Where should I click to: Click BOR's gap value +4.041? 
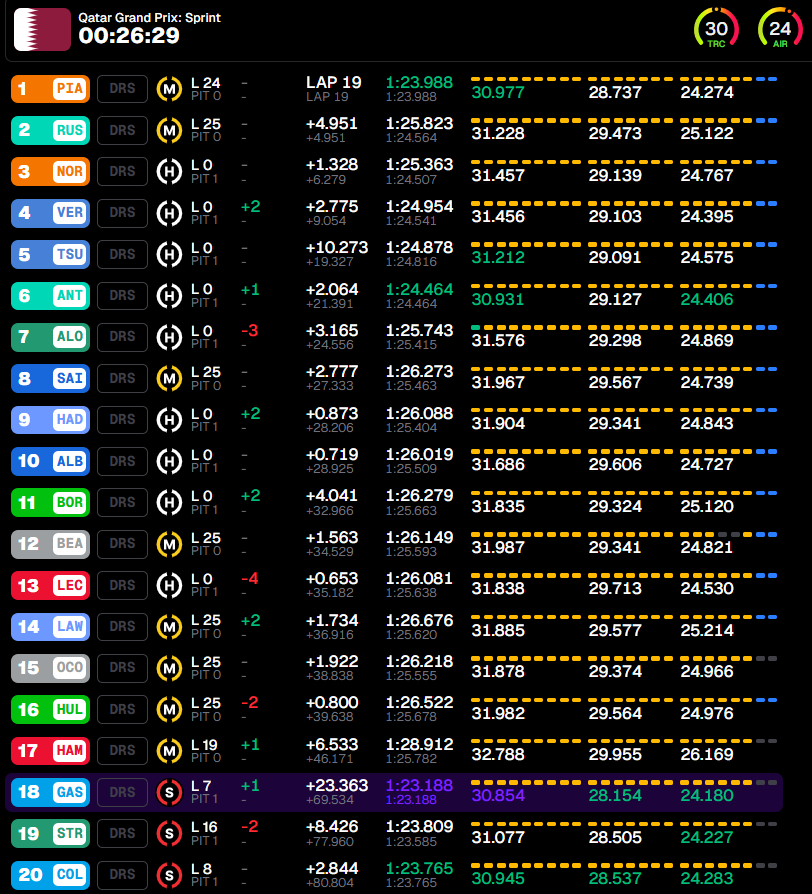click(x=332, y=496)
